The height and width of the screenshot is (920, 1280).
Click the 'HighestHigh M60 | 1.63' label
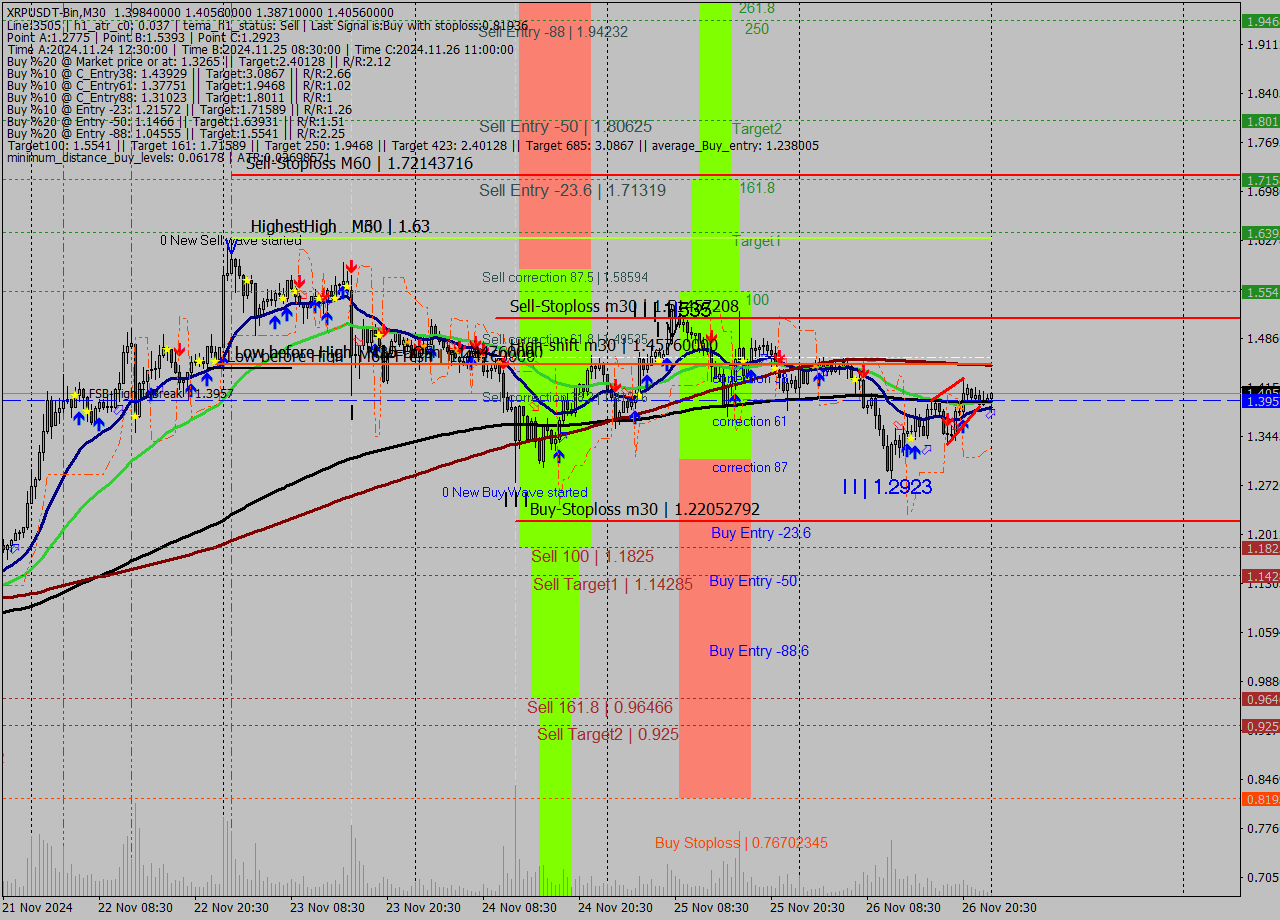pyautogui.click(x=340, y=227)
